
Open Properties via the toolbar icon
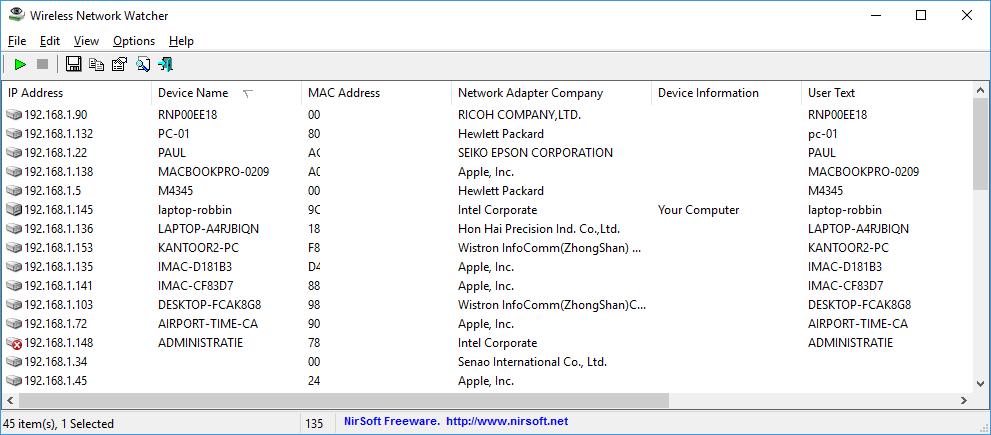click(119, 65)
